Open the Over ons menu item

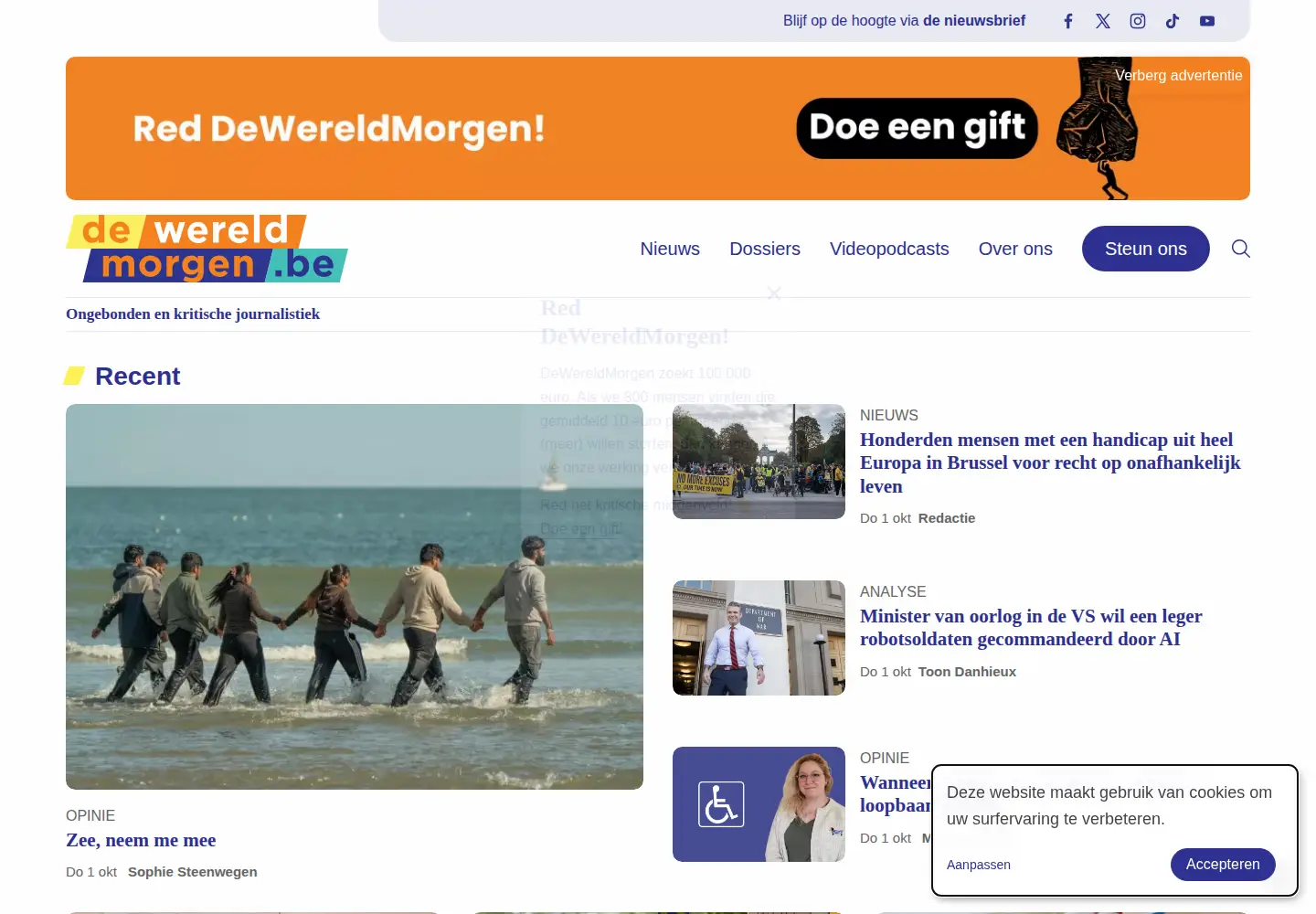(x=1015, y=249)
